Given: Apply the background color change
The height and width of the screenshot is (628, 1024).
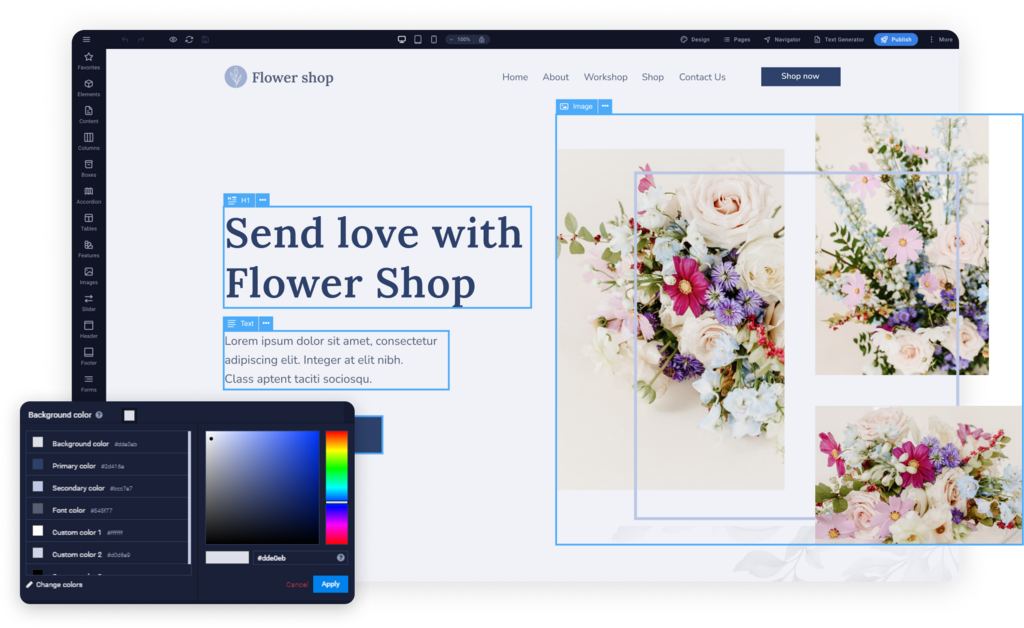Looking at the screenshot, I should pyautogui.click(x=330, y=584).
